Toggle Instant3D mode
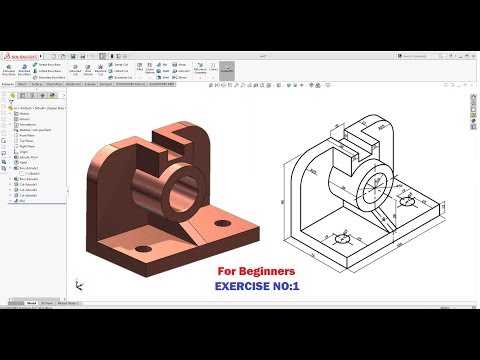Viewport: 480px width, 360px height. (227, 70)
